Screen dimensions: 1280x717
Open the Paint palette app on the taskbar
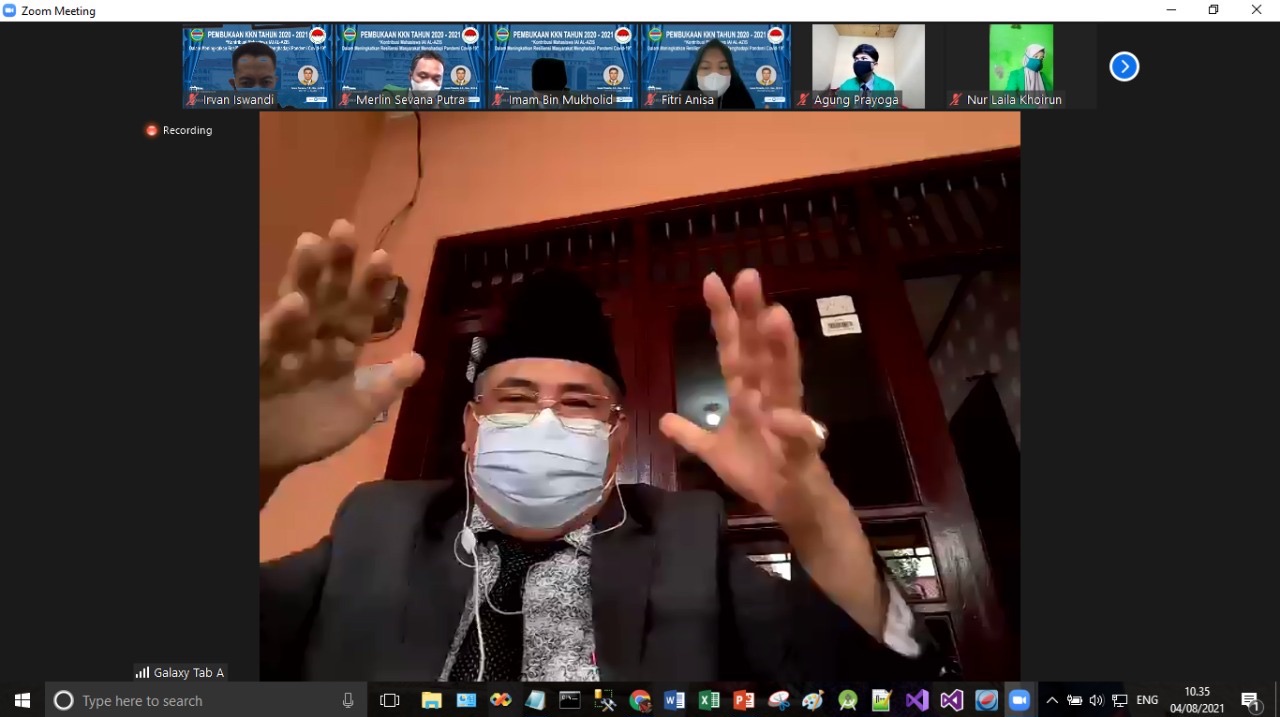coord(813,700)
